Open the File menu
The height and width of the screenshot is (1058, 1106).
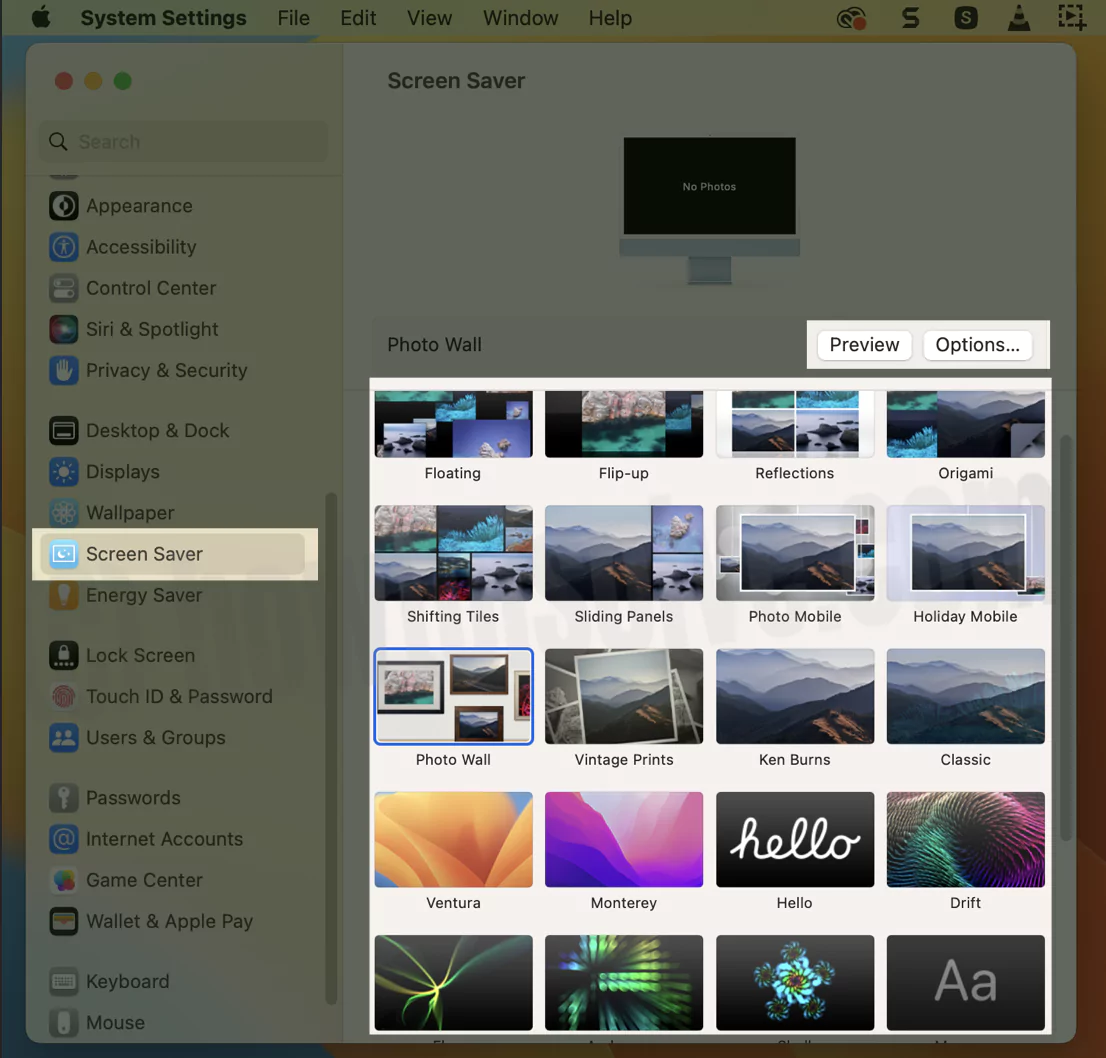coord(293,18)
